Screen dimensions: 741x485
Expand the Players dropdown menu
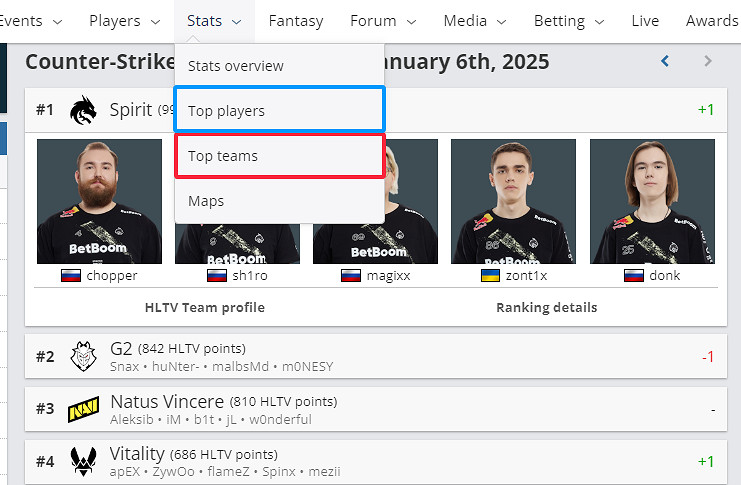tap(124, 20)
